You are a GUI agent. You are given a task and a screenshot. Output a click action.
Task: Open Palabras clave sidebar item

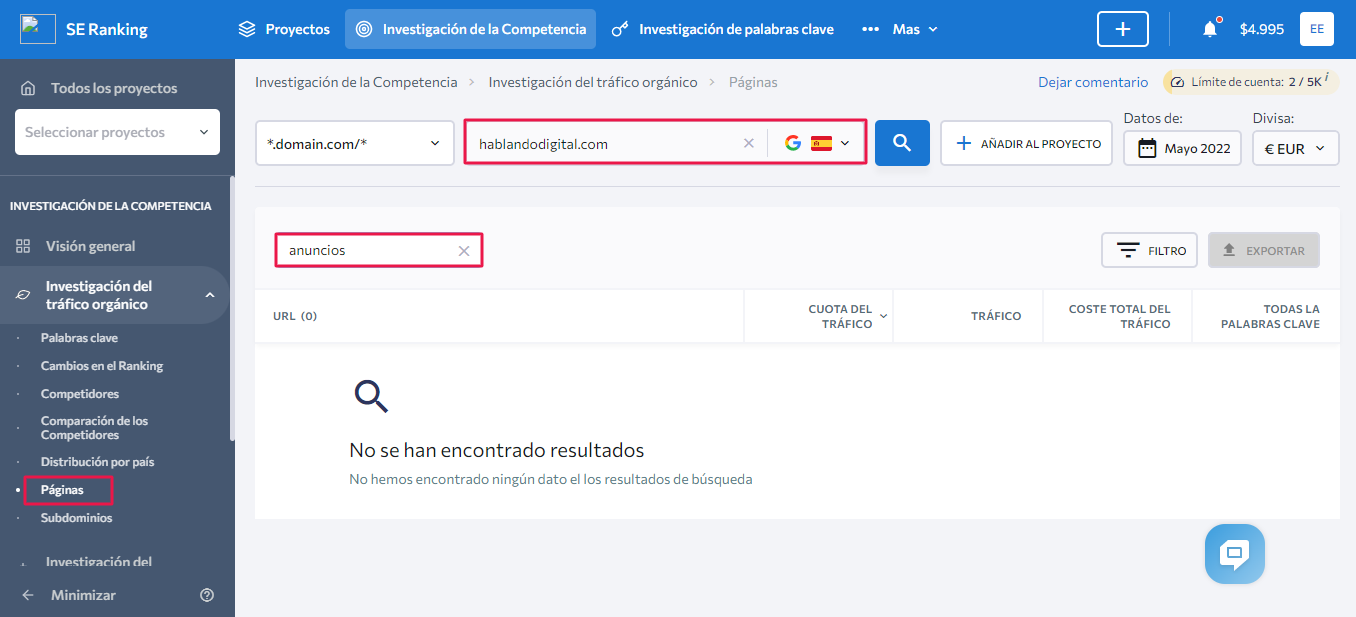point(79,338)
